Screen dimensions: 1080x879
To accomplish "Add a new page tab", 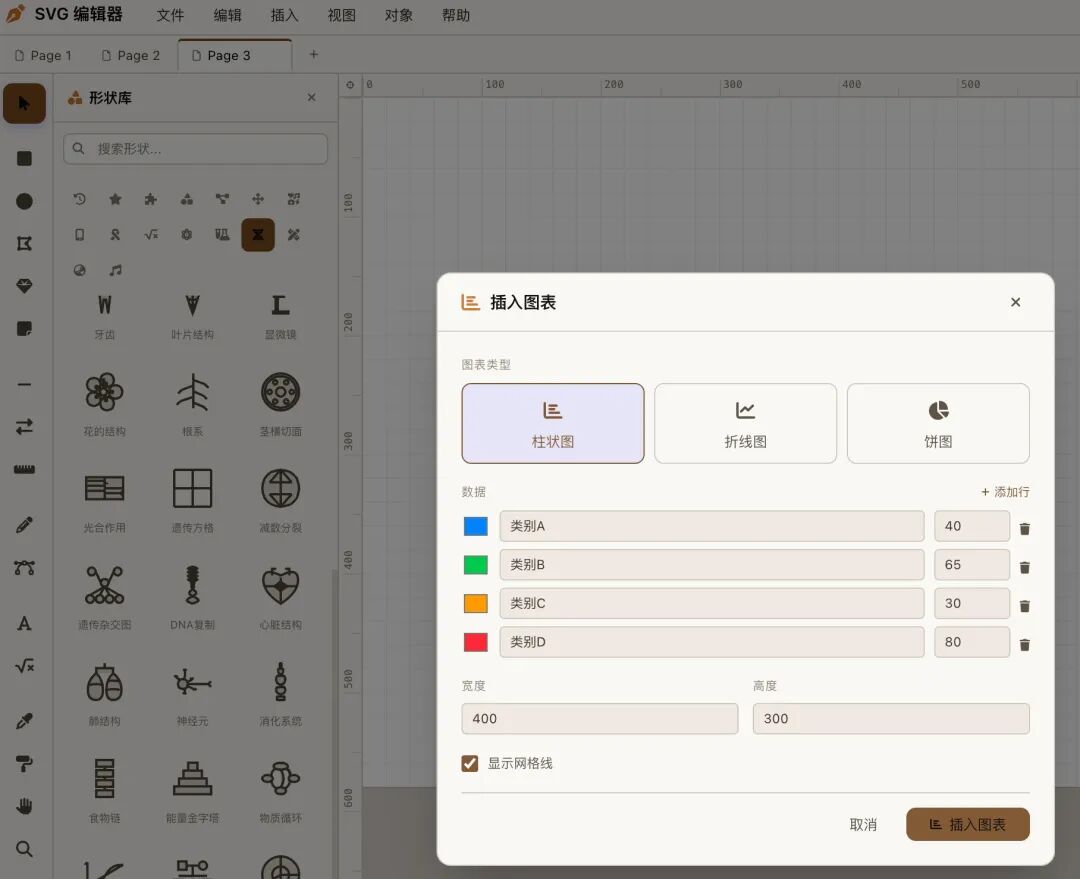I will (313, 54).
